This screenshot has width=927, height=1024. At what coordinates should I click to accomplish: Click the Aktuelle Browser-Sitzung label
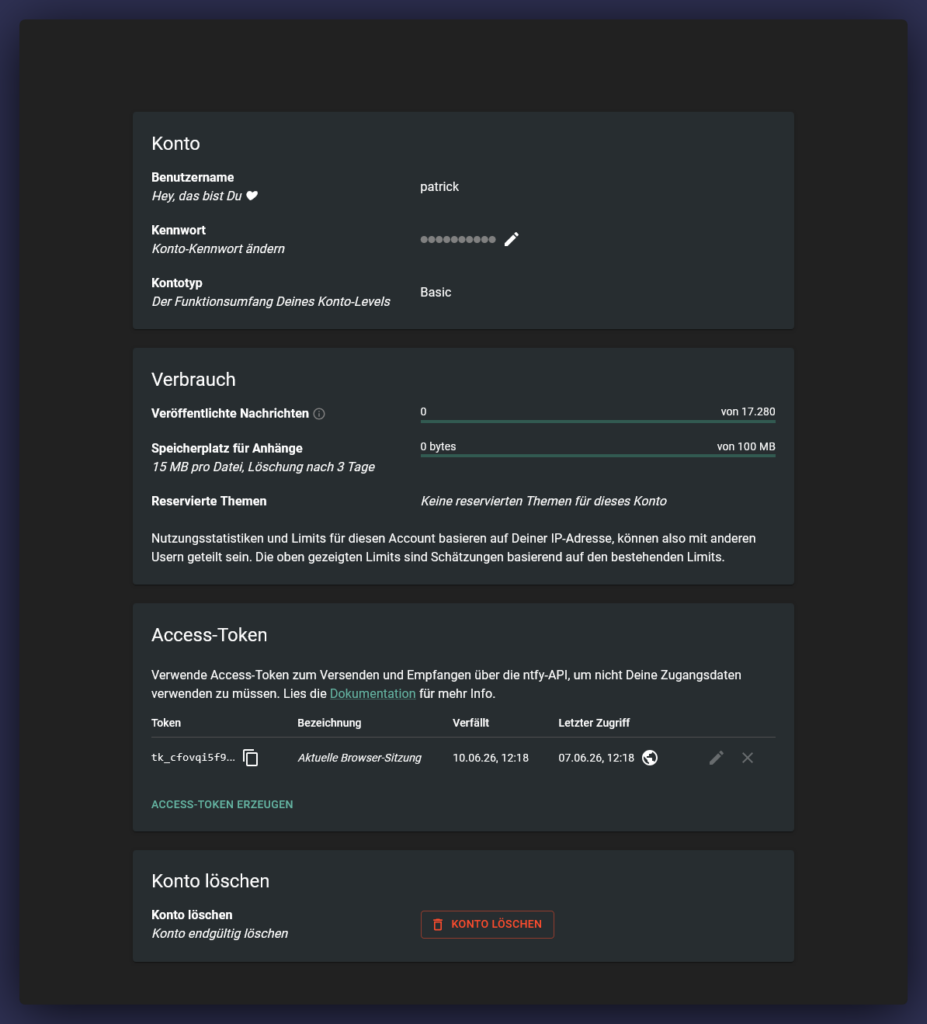[359, 758]
